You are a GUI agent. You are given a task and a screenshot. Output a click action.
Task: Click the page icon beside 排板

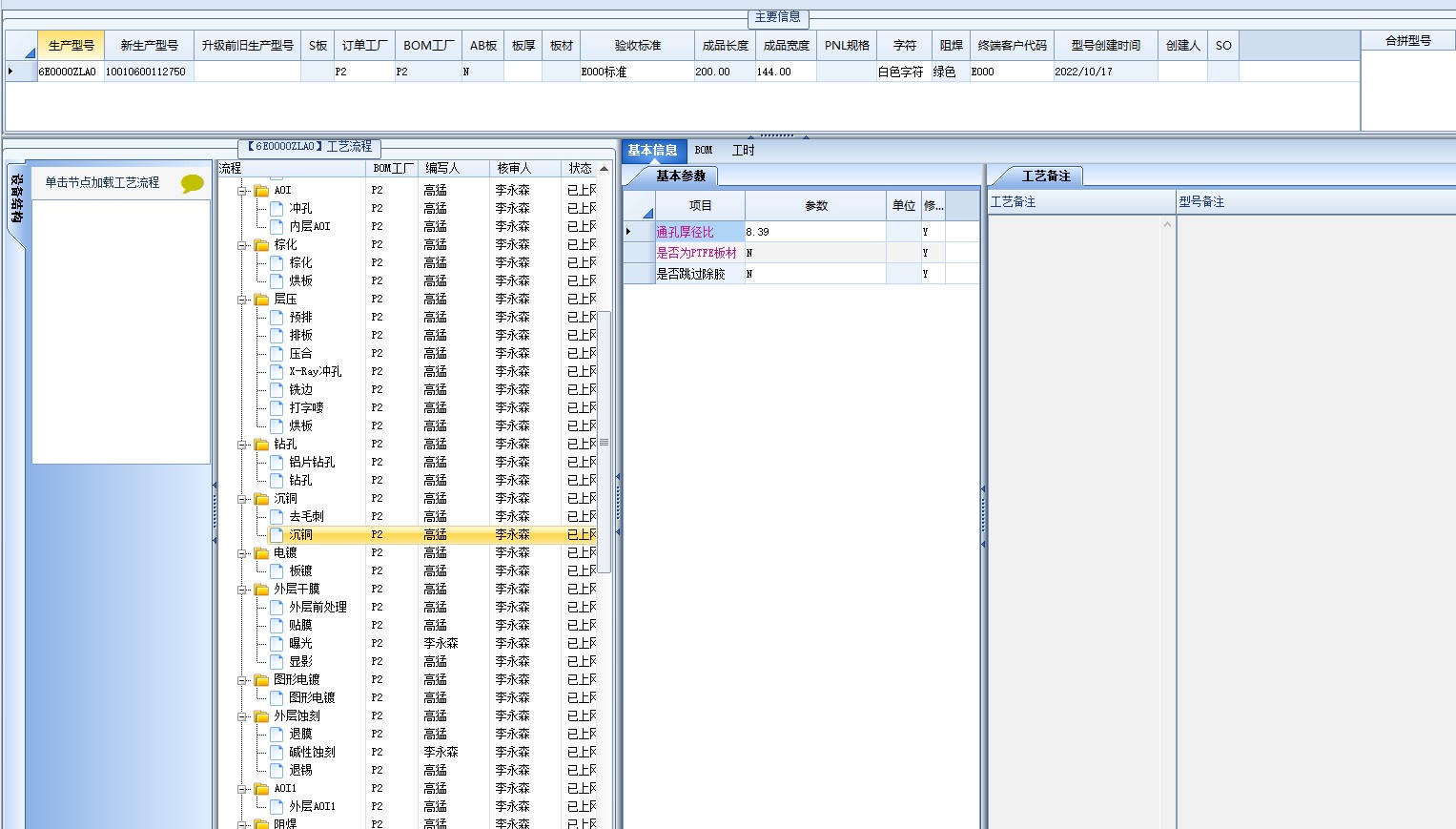[x=277, y=335]
